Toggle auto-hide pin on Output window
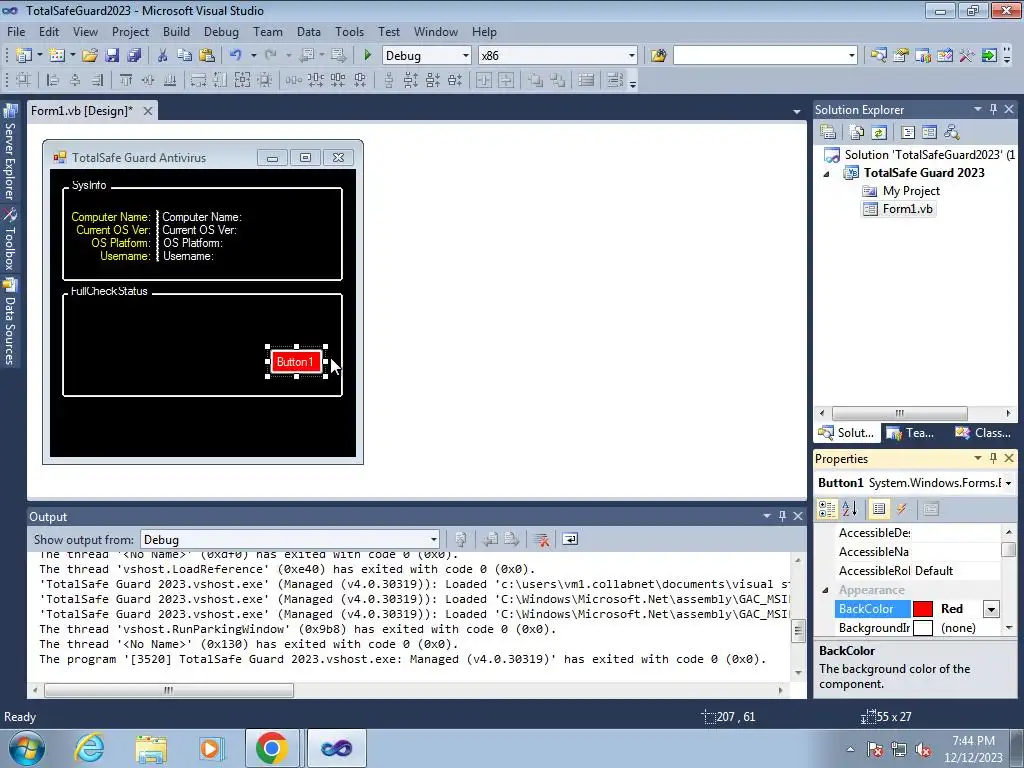This screenshot has width=1024, height=768. pos(782,516)
